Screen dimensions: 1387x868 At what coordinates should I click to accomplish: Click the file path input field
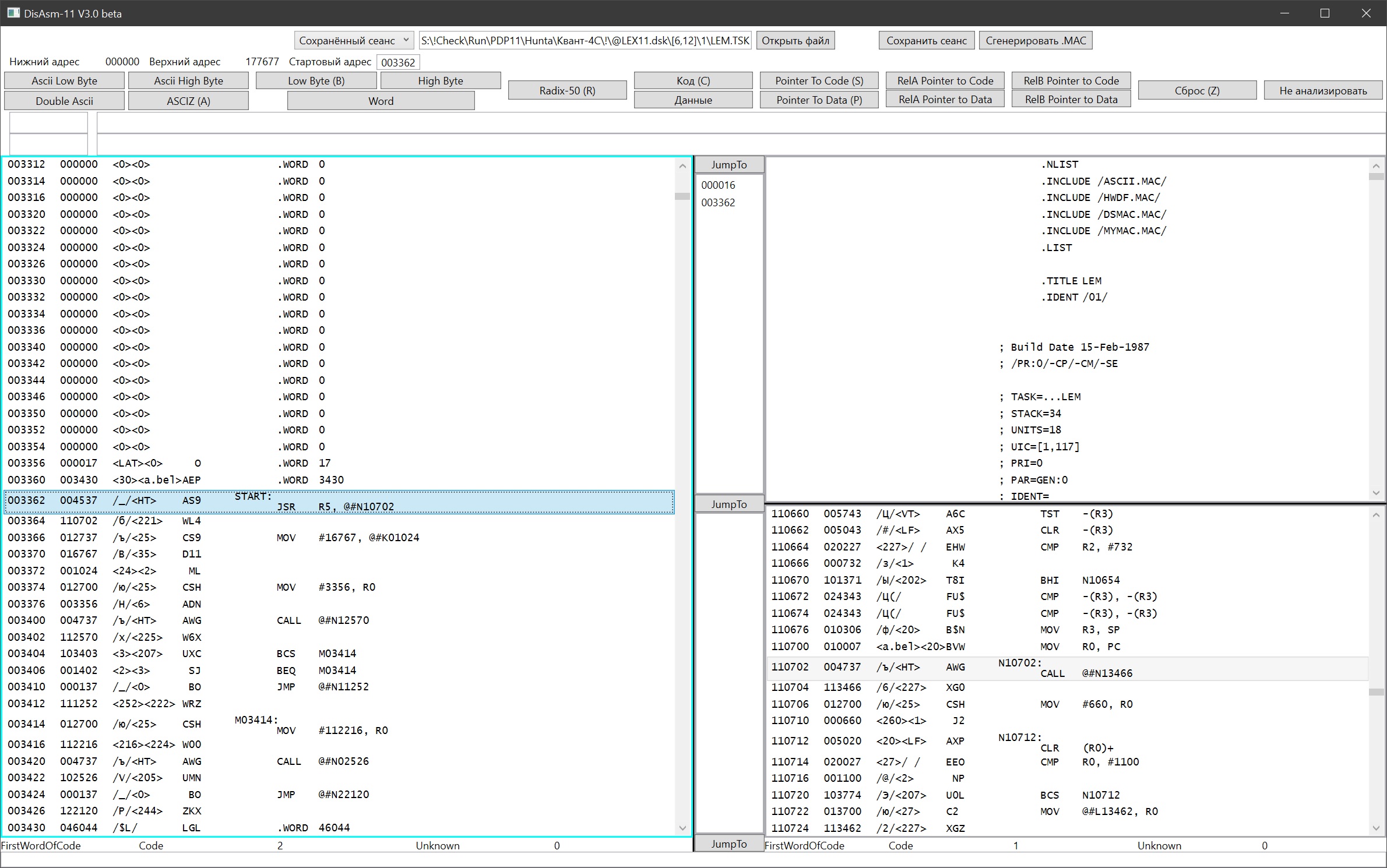[x=585, y=41]
